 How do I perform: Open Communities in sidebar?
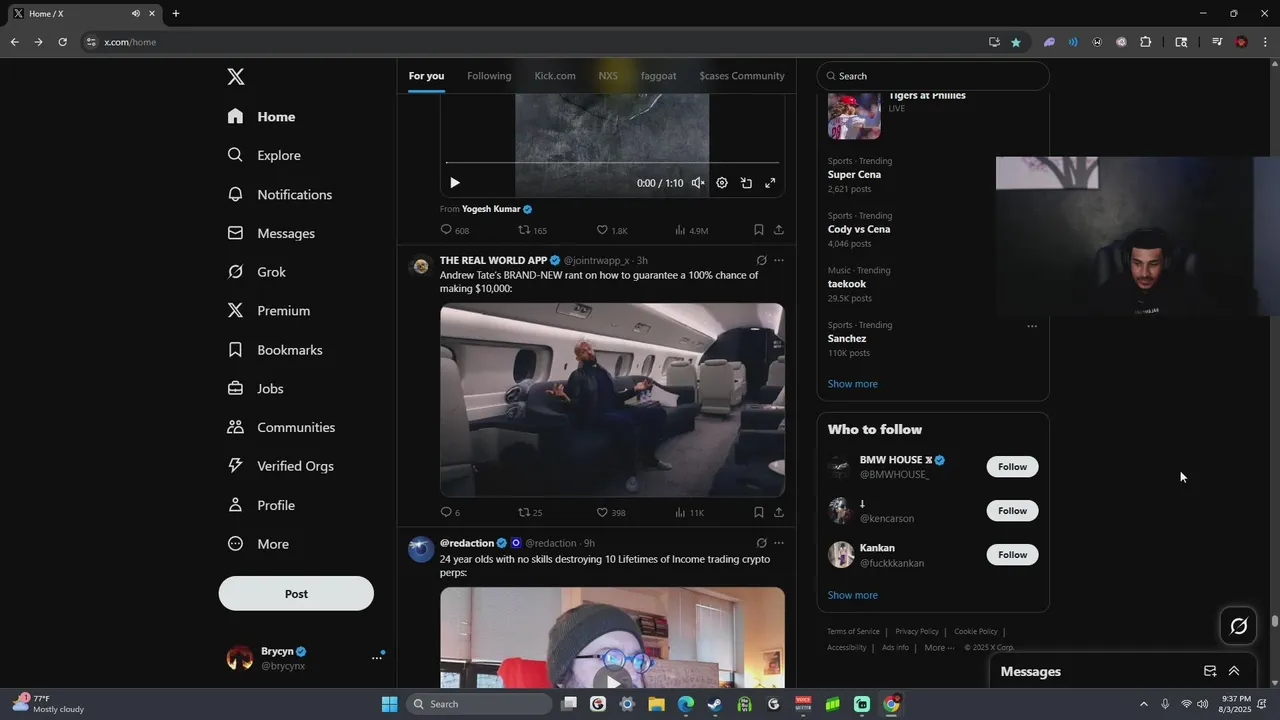tap(281, 427)
